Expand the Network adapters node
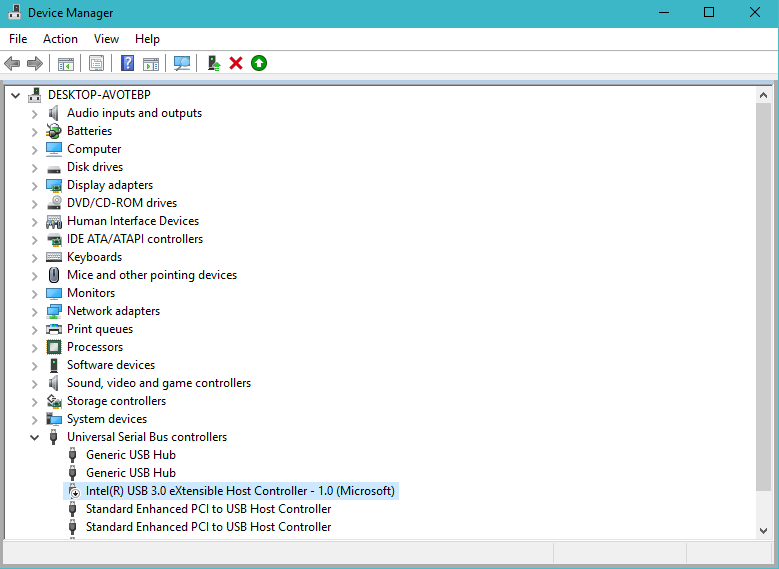The width and height of the screenshot is (779, 569). click(x=35, y=311)
